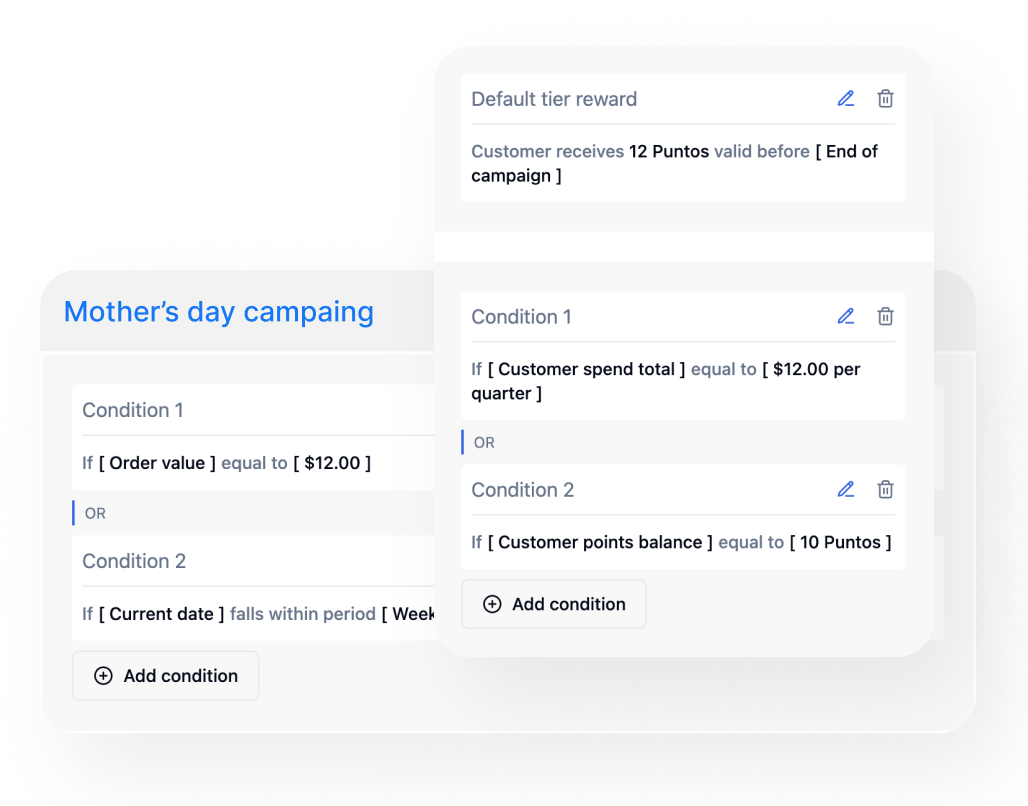Add a condition below Customer points balance
Screen dimensions: 1028x806
(x=554, y=604)
